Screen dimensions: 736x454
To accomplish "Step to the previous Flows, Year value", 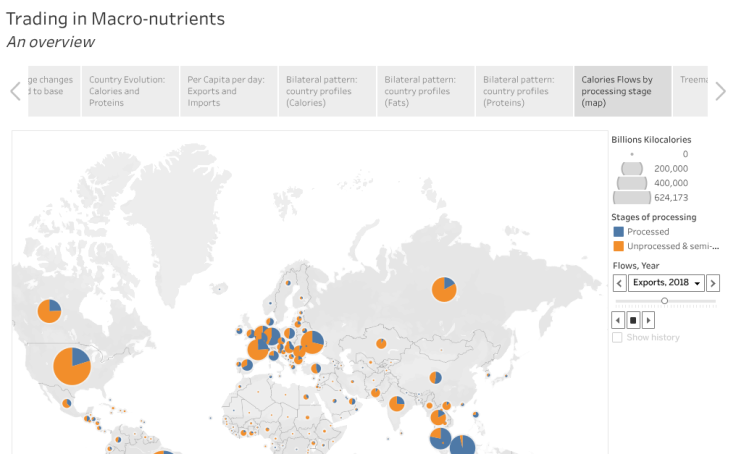I will [619, 283].
